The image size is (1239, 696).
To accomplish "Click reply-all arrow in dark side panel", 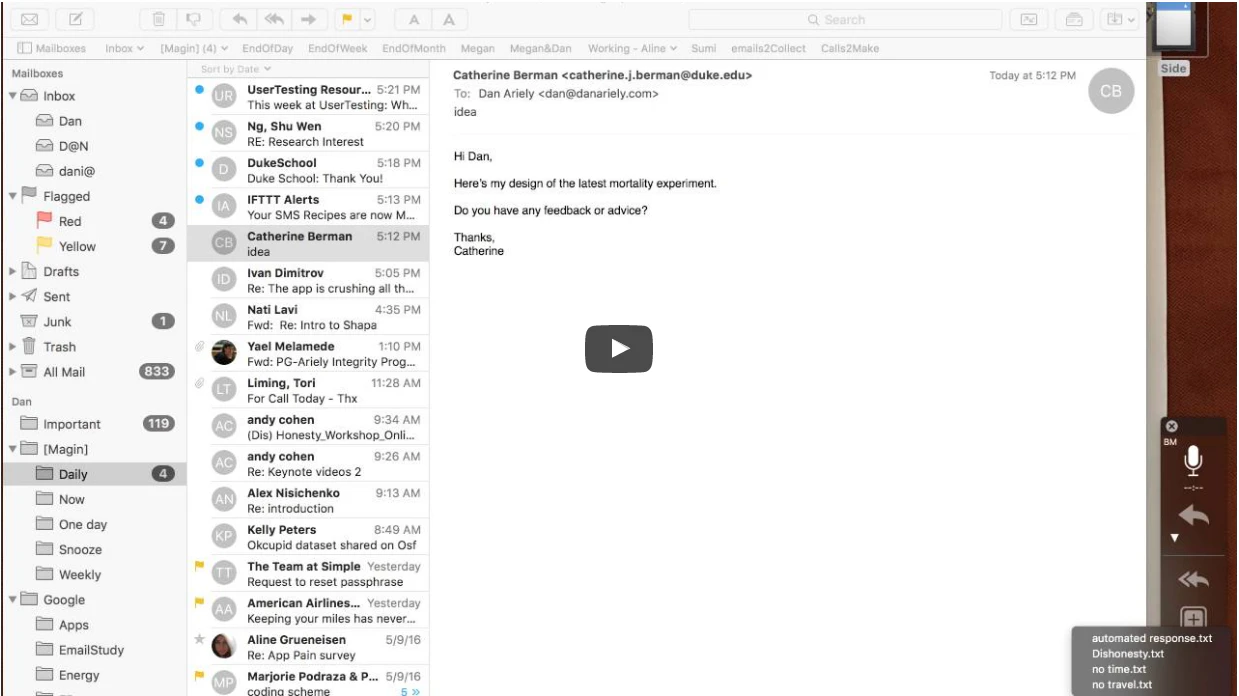I will coord(1193,579).
